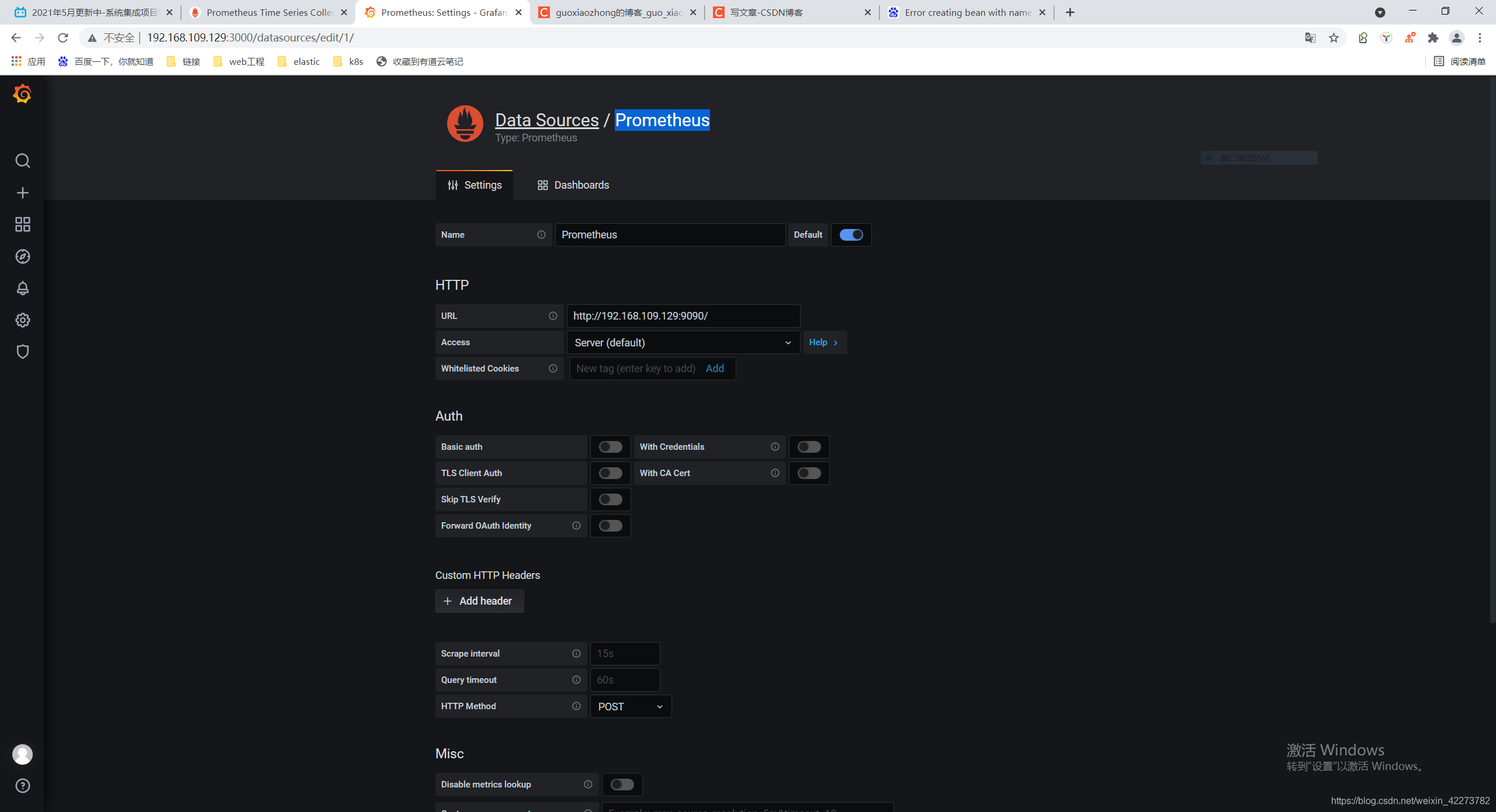This screenshot has width=1496, height=812.
Task: Click the info icon for Disable metrics lookup
Action: coord(588,785)
